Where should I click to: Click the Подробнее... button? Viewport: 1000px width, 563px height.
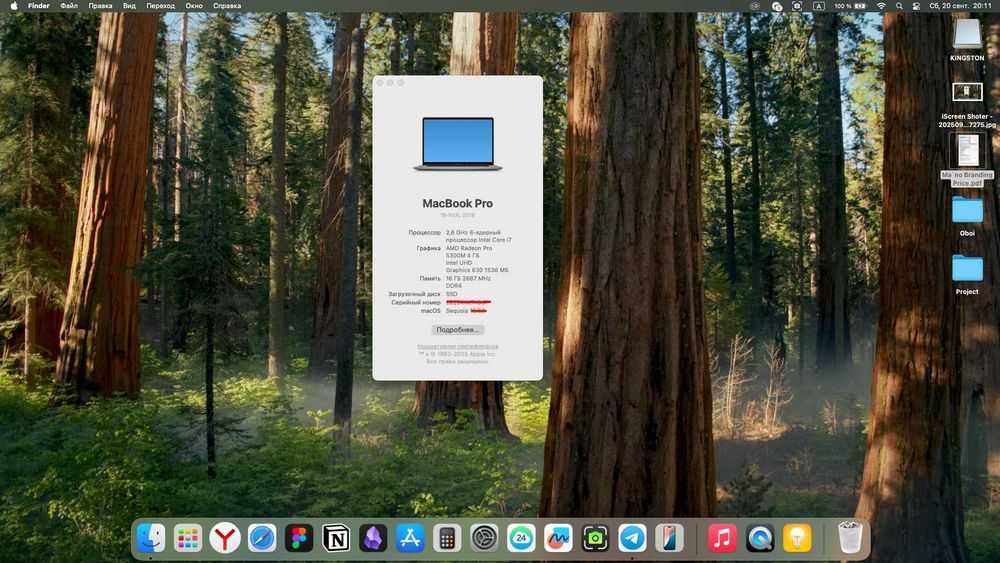pyautogui.click(x=457, y=330)
